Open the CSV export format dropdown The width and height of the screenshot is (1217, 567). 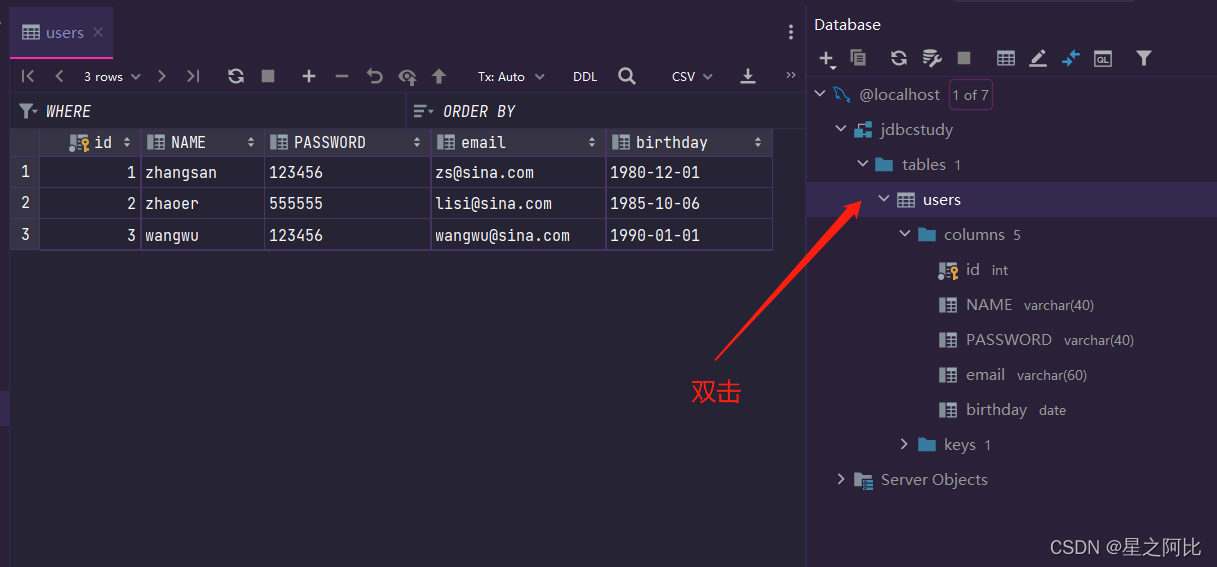coord(692,76)
